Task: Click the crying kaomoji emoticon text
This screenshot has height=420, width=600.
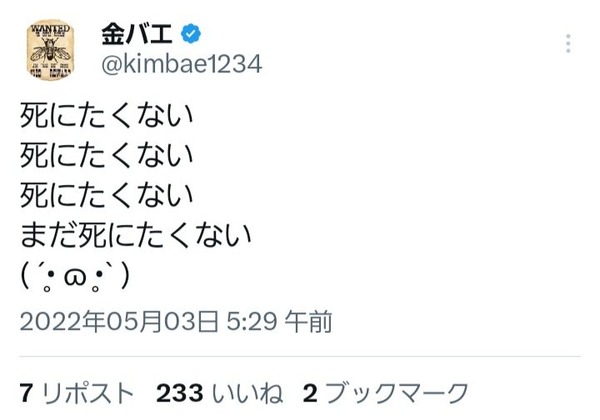Action: click(75, 278)
